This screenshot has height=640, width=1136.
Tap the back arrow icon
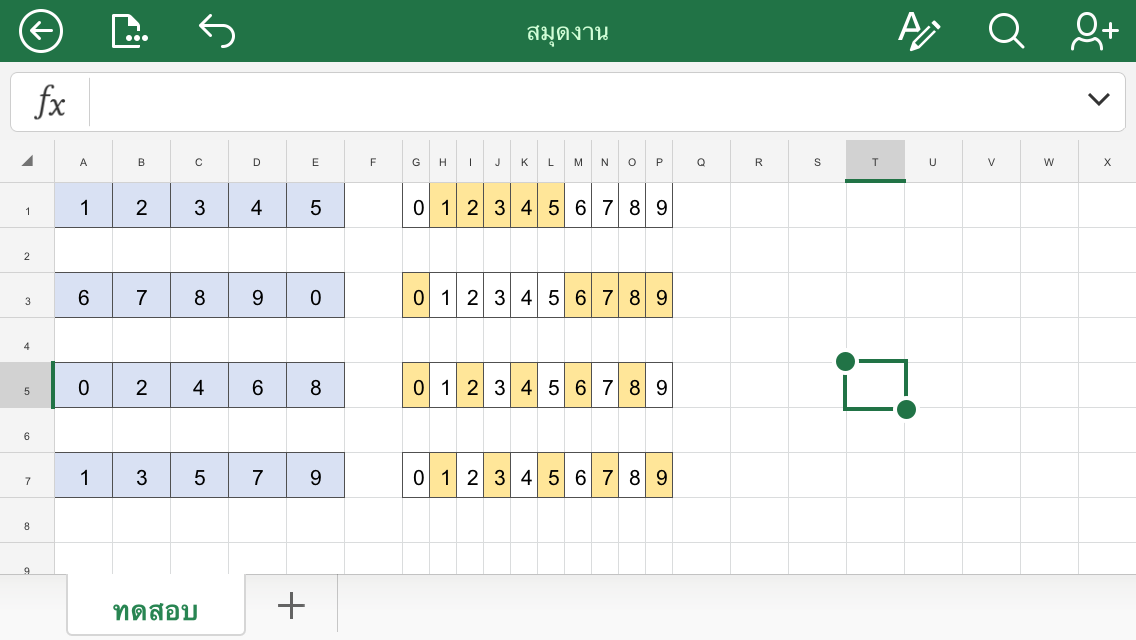(41, 31)
